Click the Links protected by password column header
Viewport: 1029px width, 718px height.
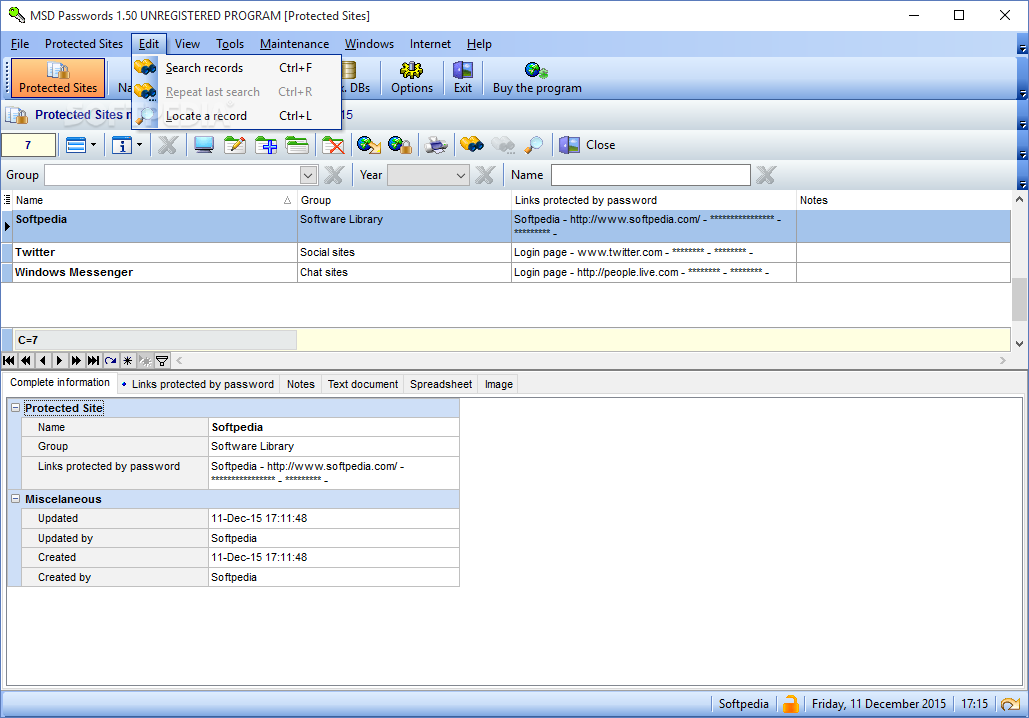654,200
